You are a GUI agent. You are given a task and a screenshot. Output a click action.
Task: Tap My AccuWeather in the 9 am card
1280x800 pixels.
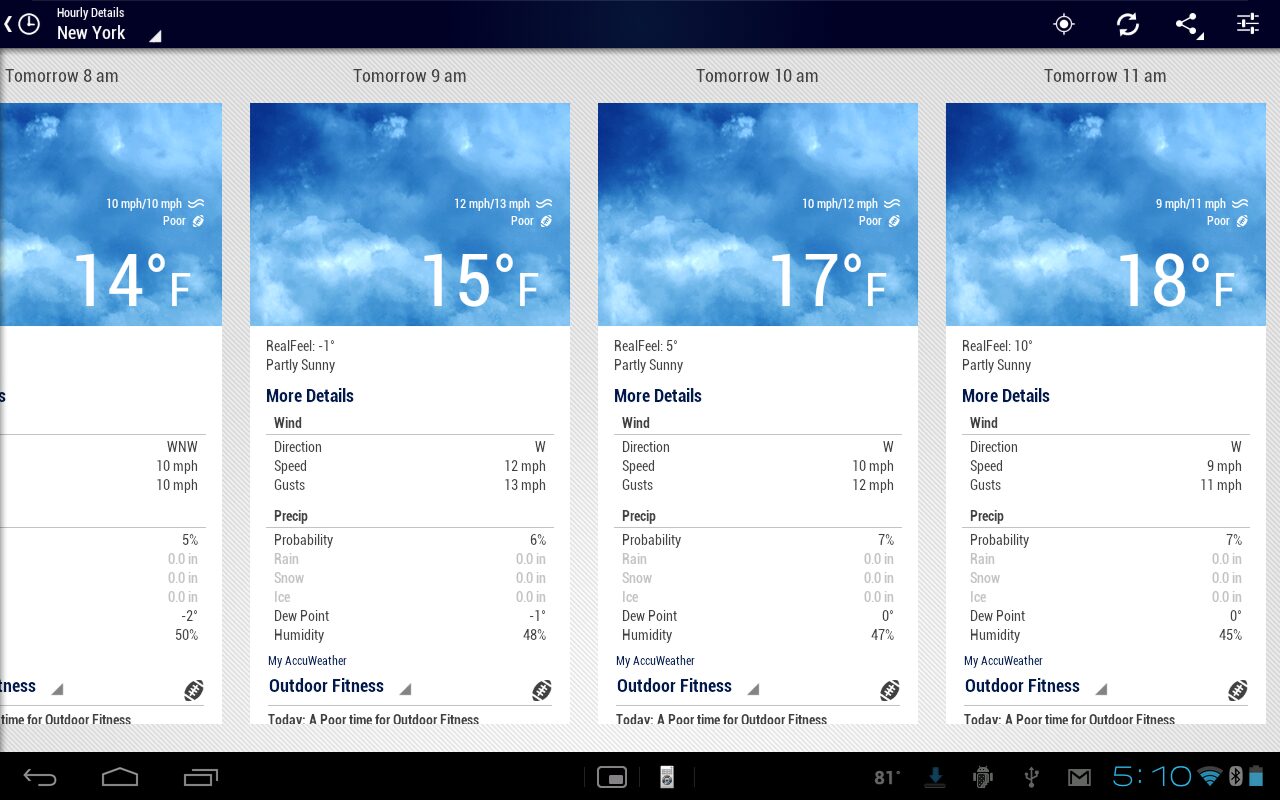click(307, 661)
